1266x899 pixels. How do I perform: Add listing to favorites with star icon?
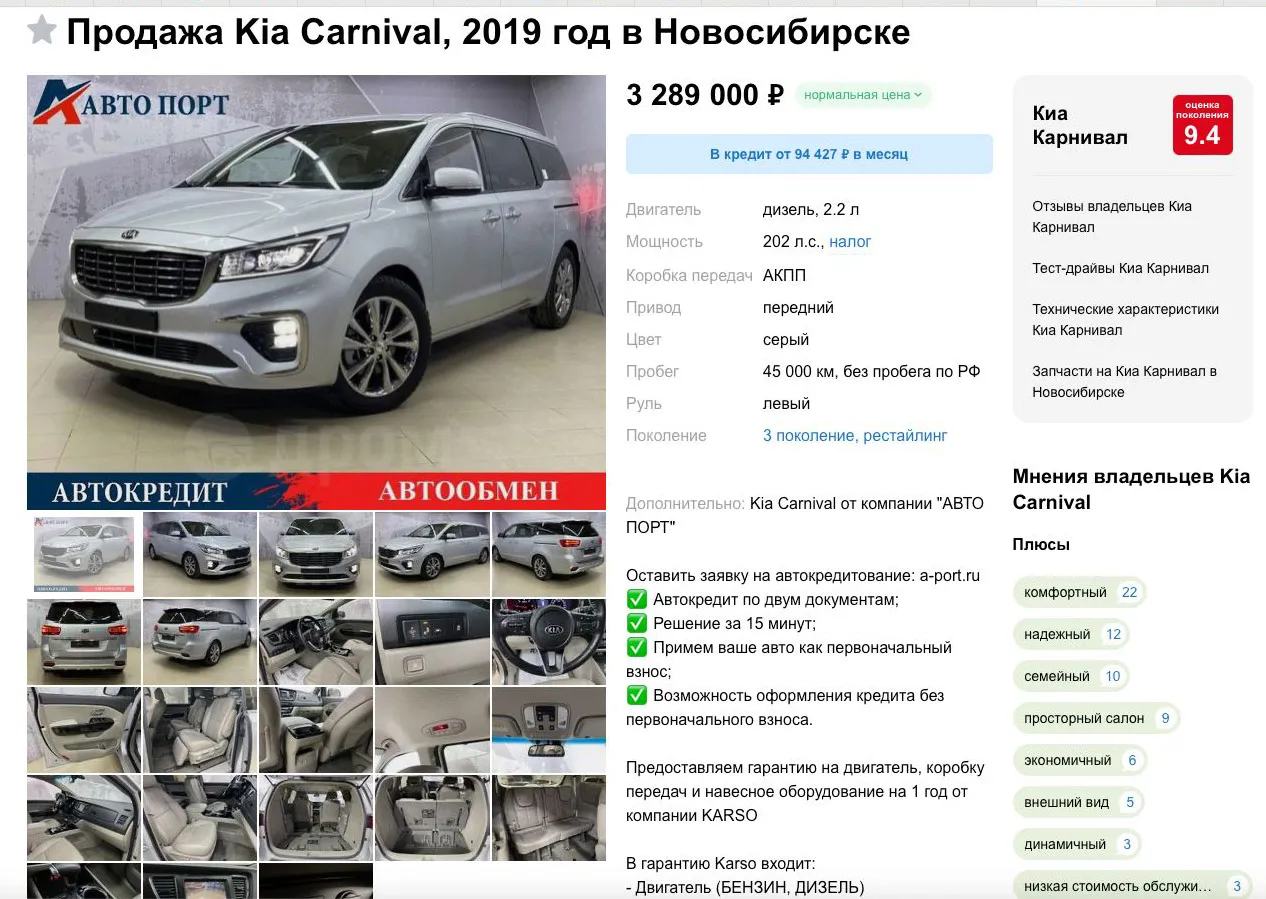pos(42,31)
